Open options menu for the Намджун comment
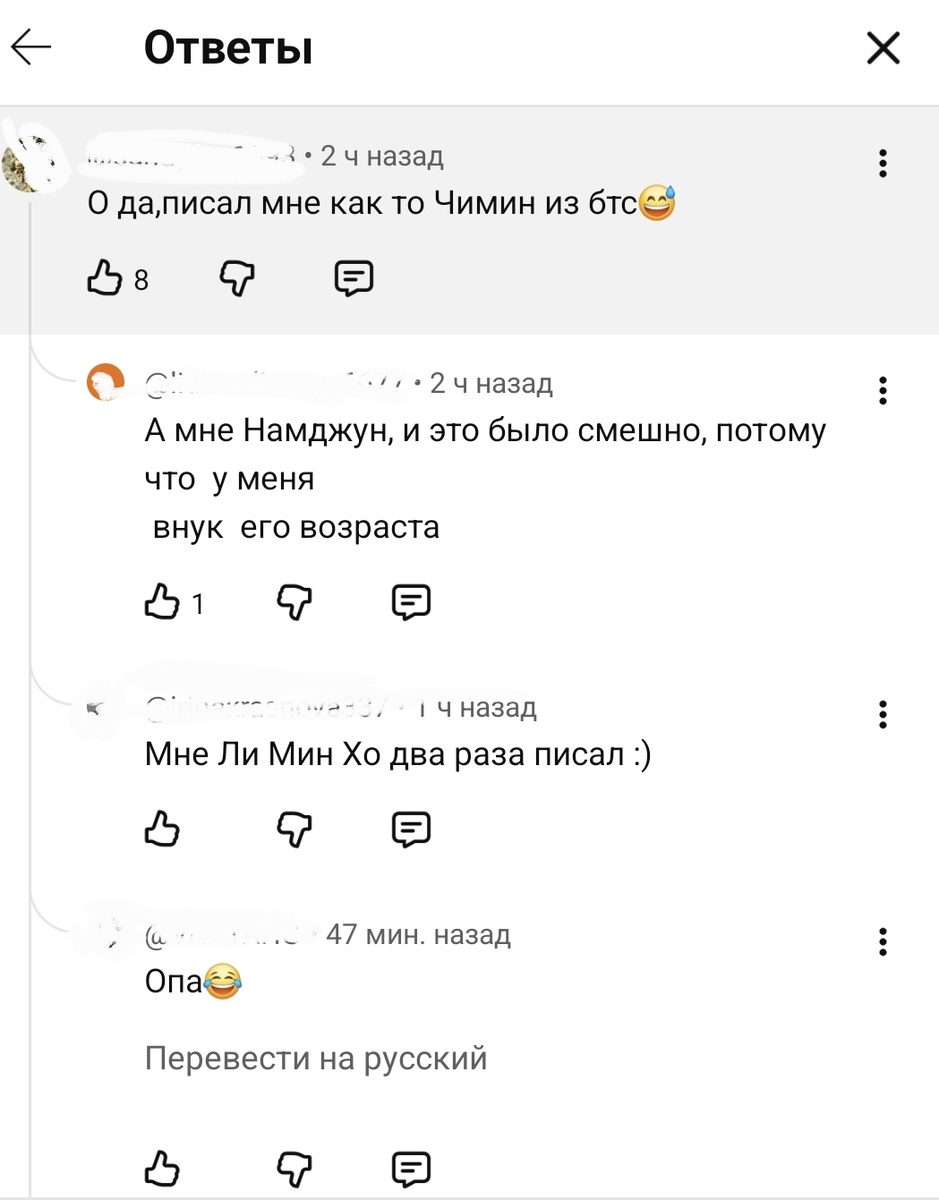 tap(882, 392)
